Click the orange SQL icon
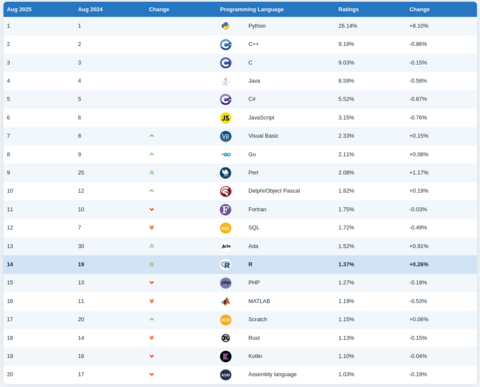This screenshot has width=480, height=387. (x=226, y=228)
